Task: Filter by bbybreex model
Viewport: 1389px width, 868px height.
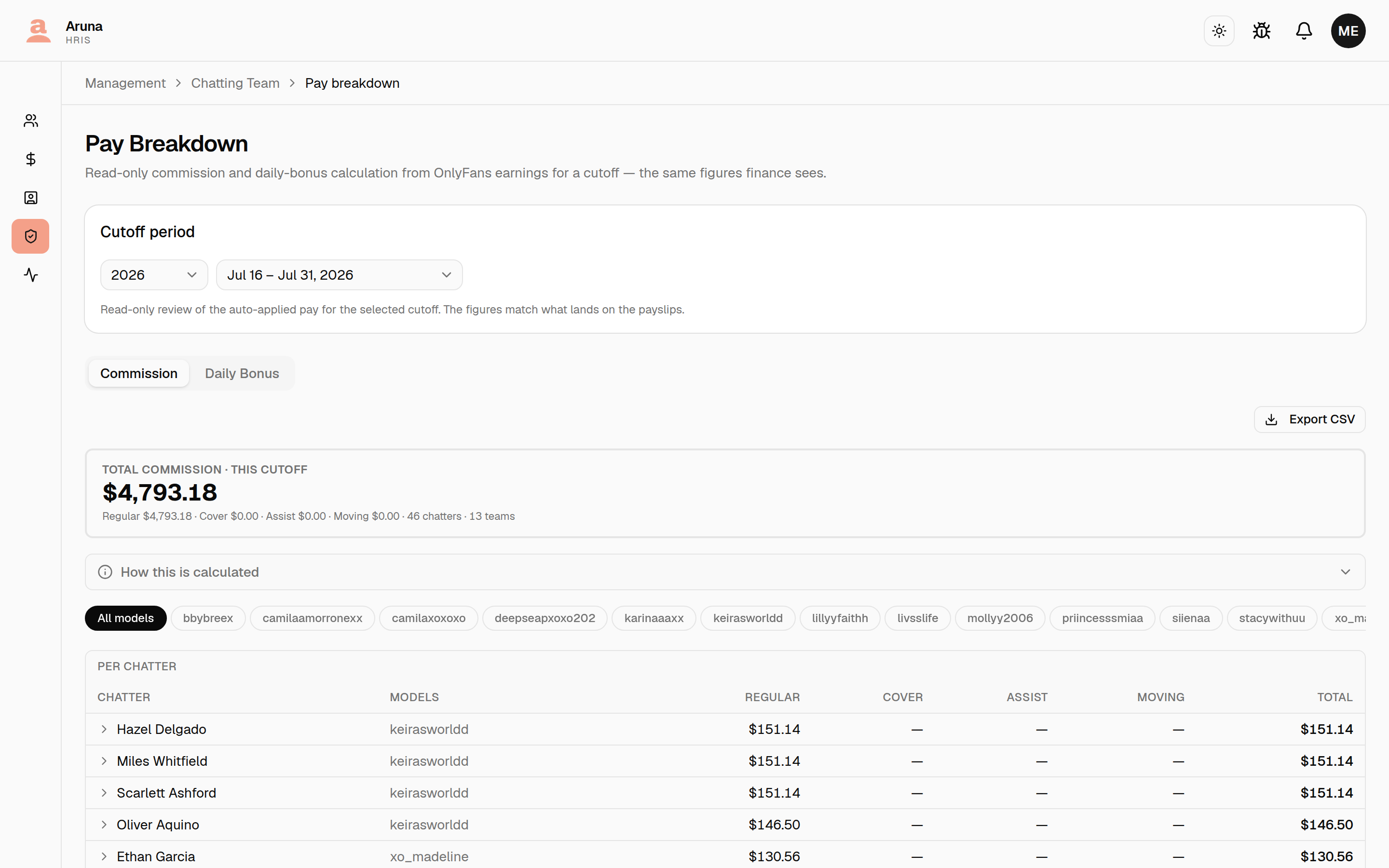Action: coord(208,618)
